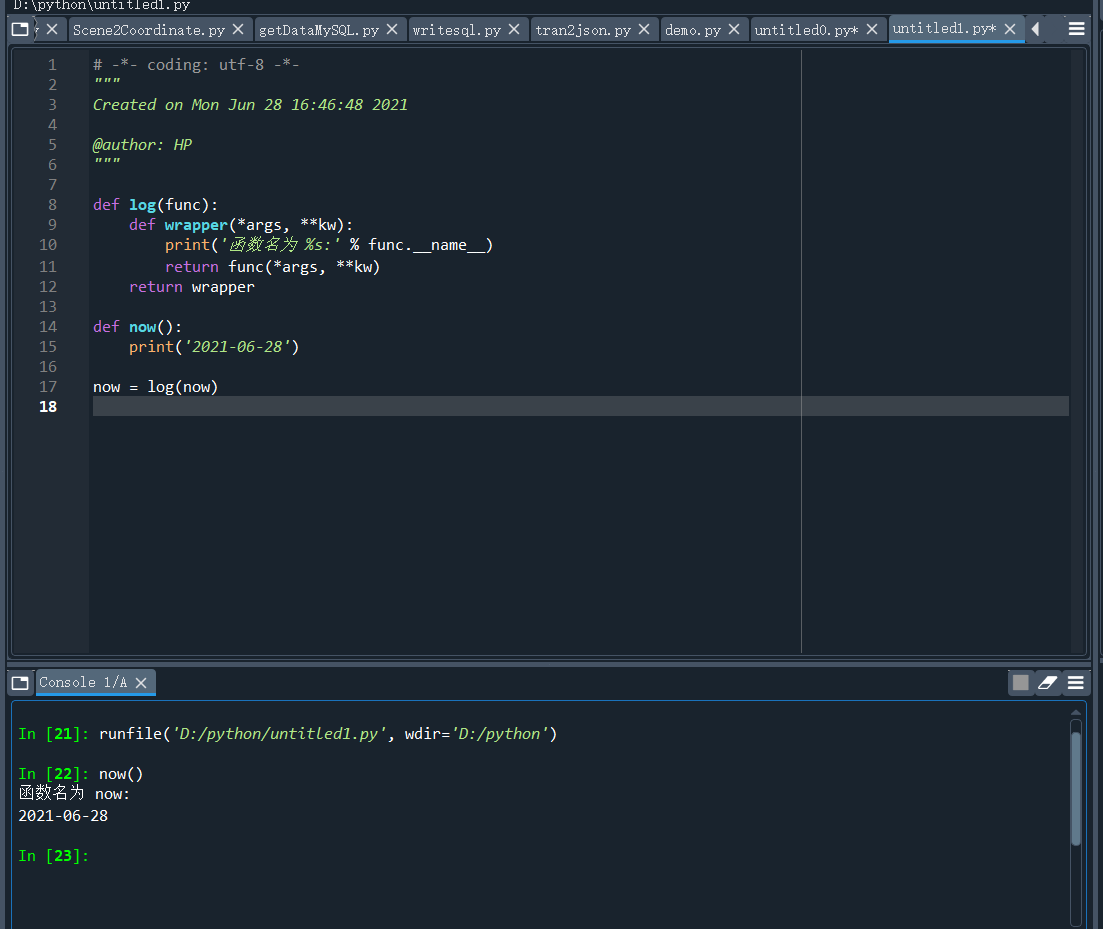The height and width of the screenshot is (929, 1103).
Task: Click the 'return func(*args, **kw)' line
Action: (272, 267)
